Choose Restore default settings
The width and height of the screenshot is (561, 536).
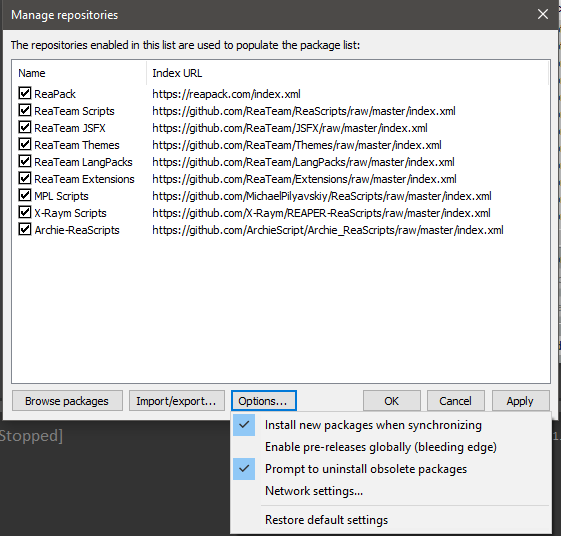(391, 520)
